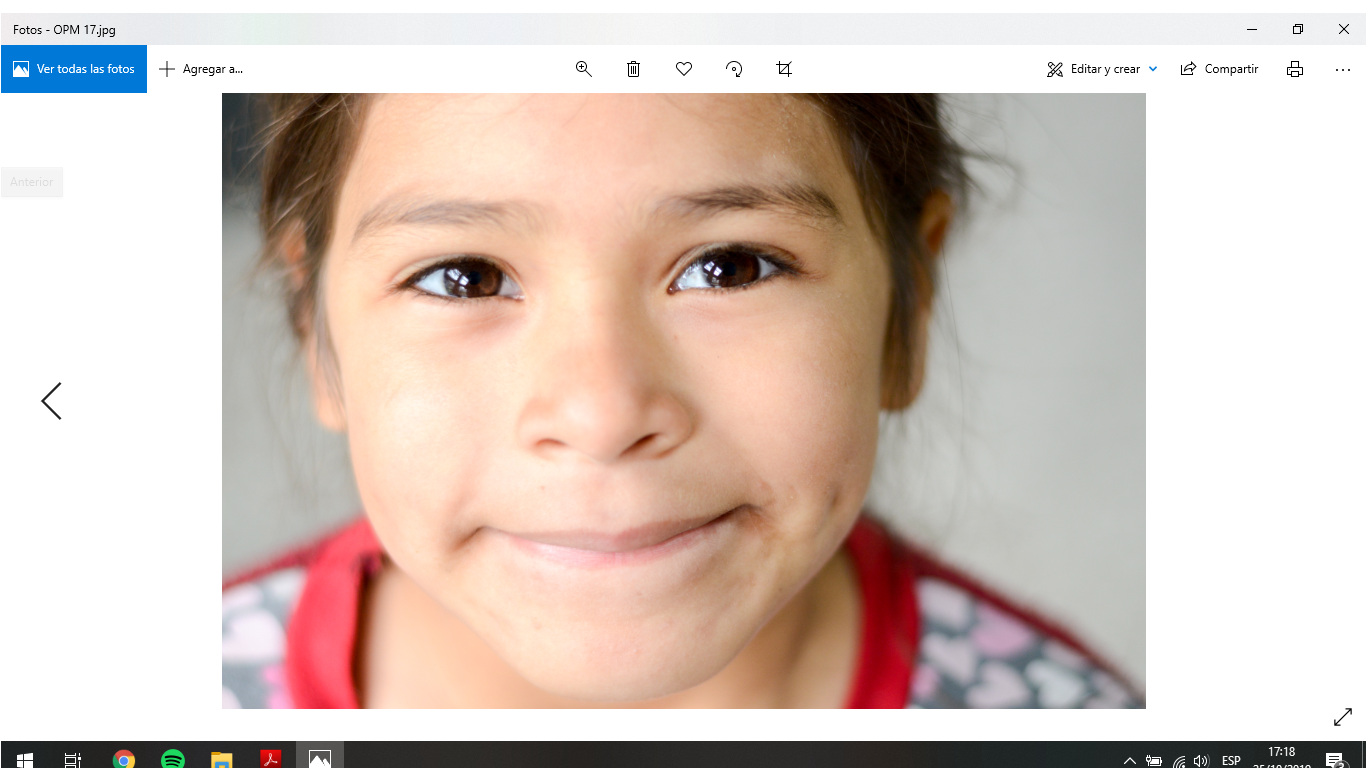
Task: Open Spotify from the taskbar
Action: 172,759
